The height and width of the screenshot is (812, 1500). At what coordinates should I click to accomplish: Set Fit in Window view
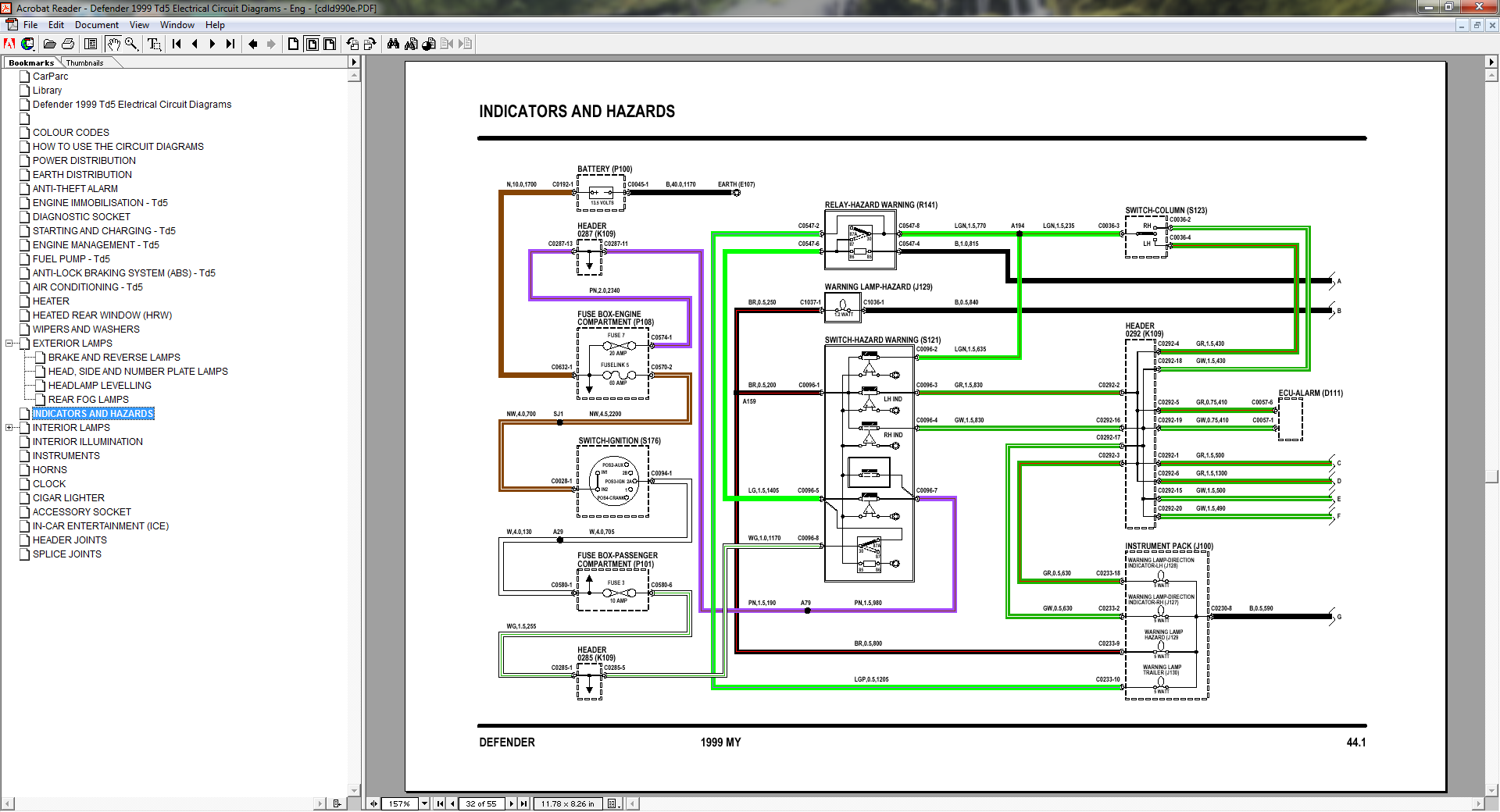pyautogui.click(x=312, y=44)
